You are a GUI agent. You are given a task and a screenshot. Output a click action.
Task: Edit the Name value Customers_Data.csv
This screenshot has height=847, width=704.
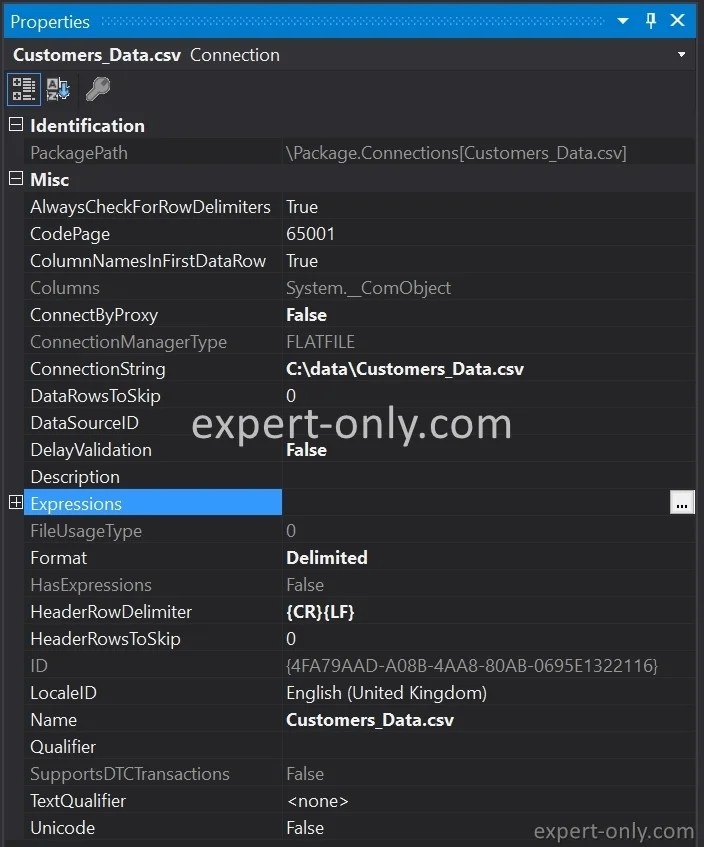point(370,720)
